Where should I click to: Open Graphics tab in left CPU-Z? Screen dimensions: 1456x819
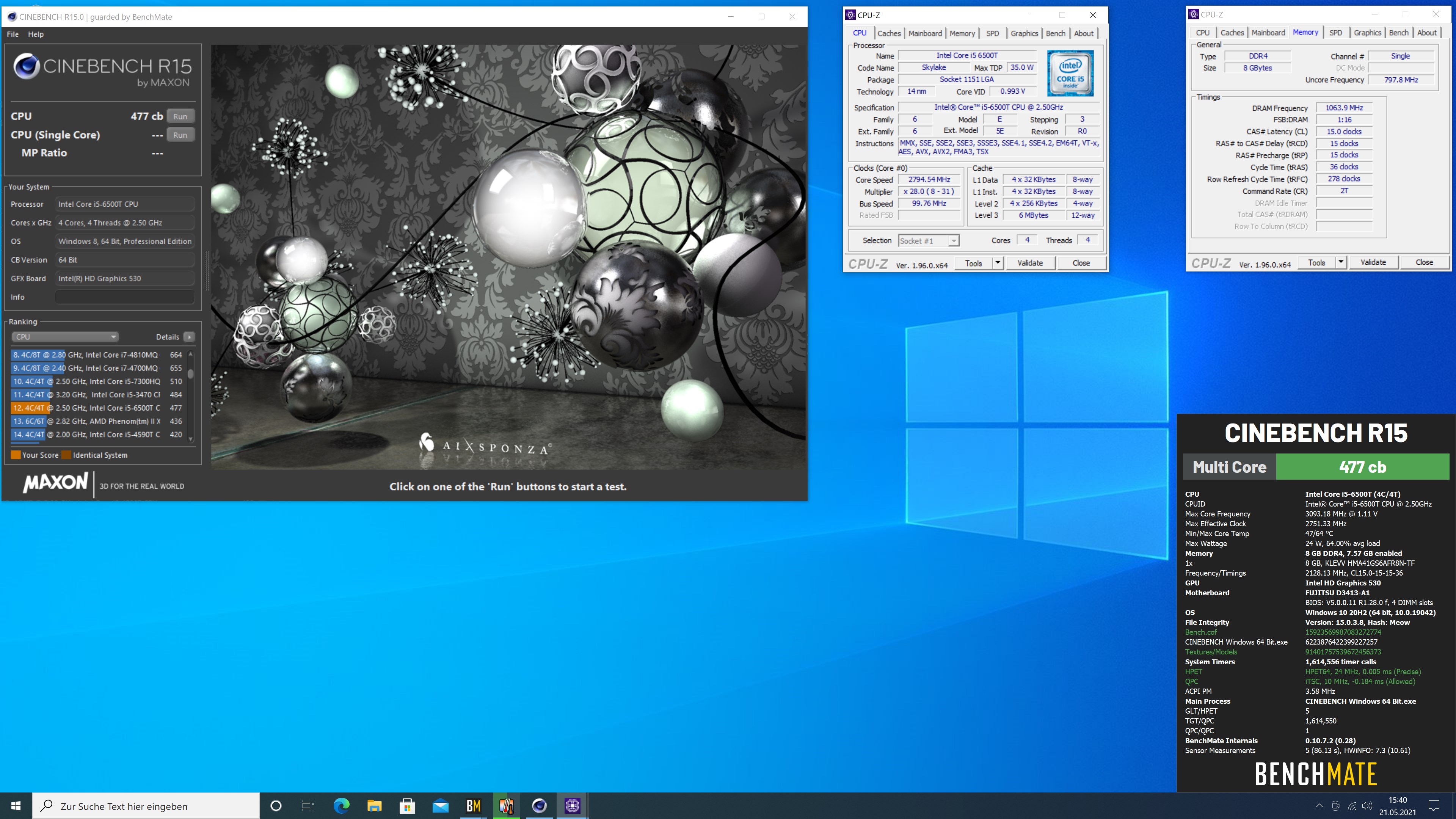click(1024, 33)
